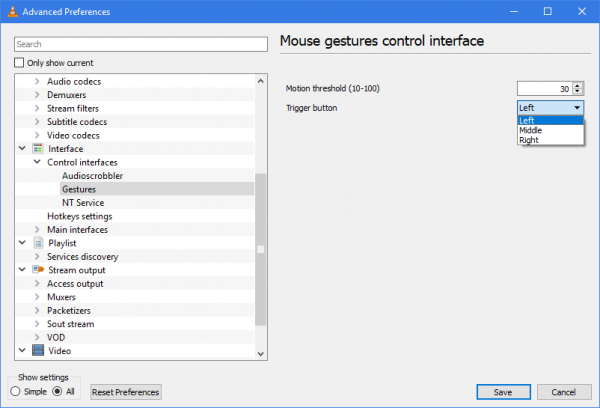Expand the Muxers node
Screen dimensions: 600x408
pyautogui.click(x=37, y=297)
